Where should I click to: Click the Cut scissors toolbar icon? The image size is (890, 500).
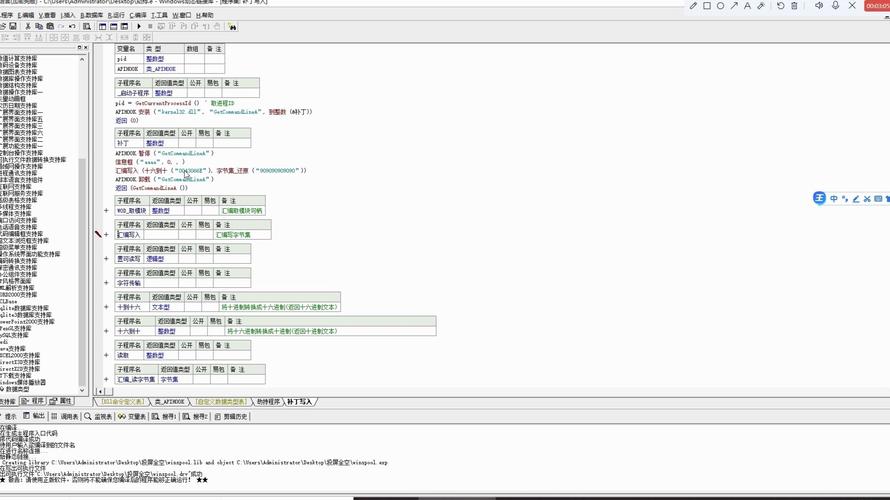(27, 27)
